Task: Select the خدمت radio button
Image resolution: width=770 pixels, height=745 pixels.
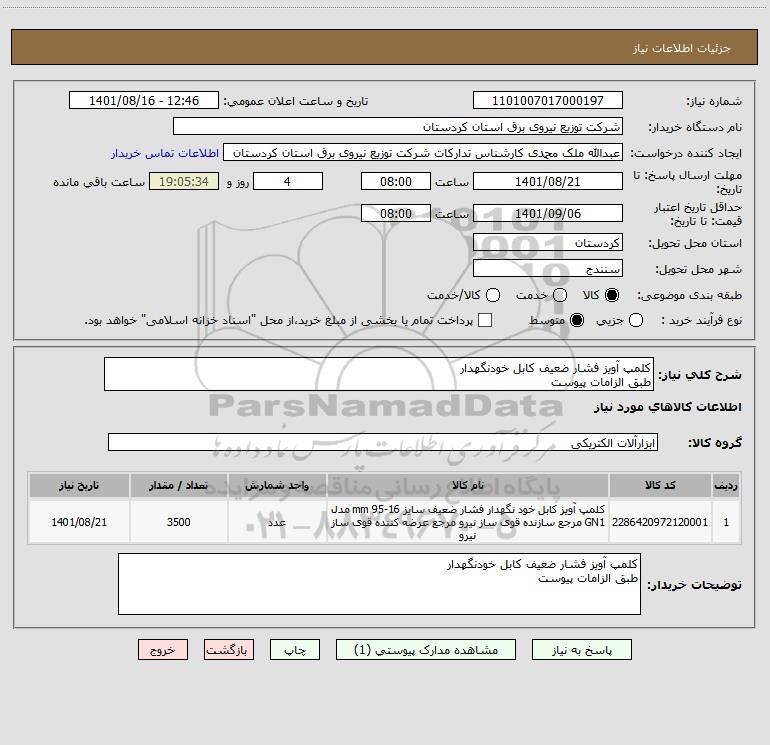Action: click(x=560, y=295)
